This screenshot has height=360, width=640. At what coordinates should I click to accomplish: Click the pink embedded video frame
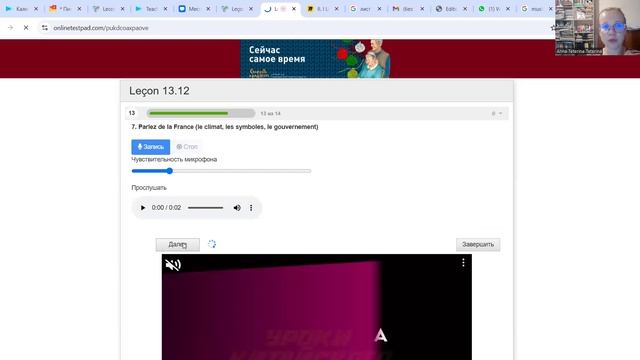pos(317,307)
